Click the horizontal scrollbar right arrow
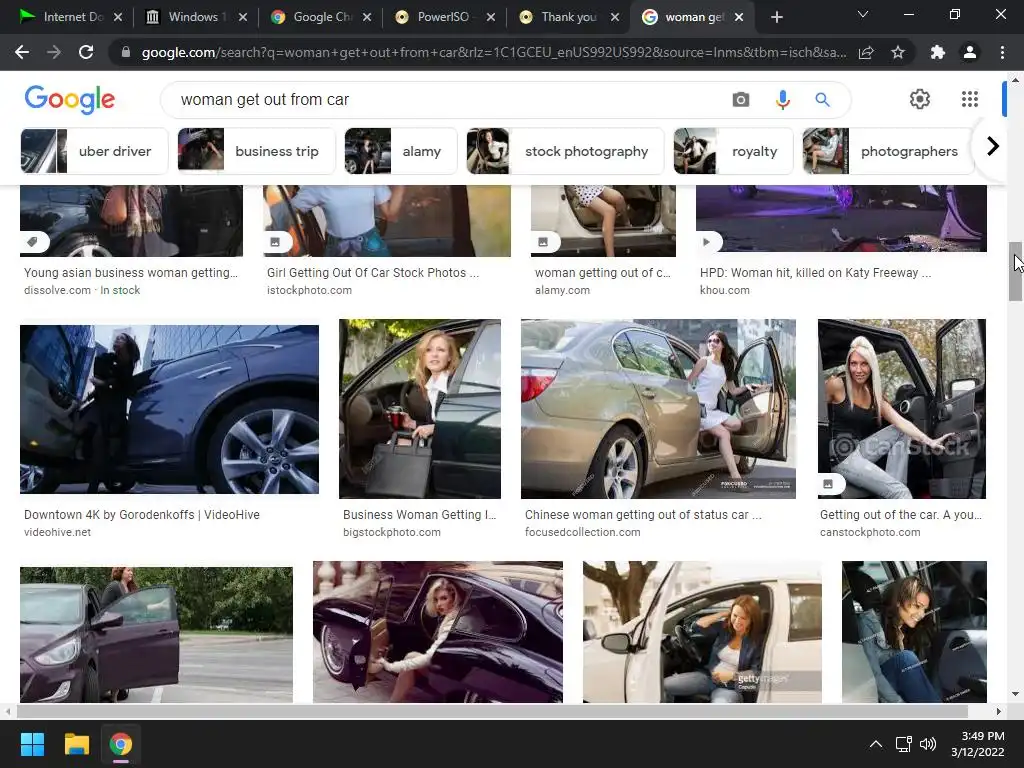The height and width of the screenshot is (768, 1024). [x=998, y=711]
